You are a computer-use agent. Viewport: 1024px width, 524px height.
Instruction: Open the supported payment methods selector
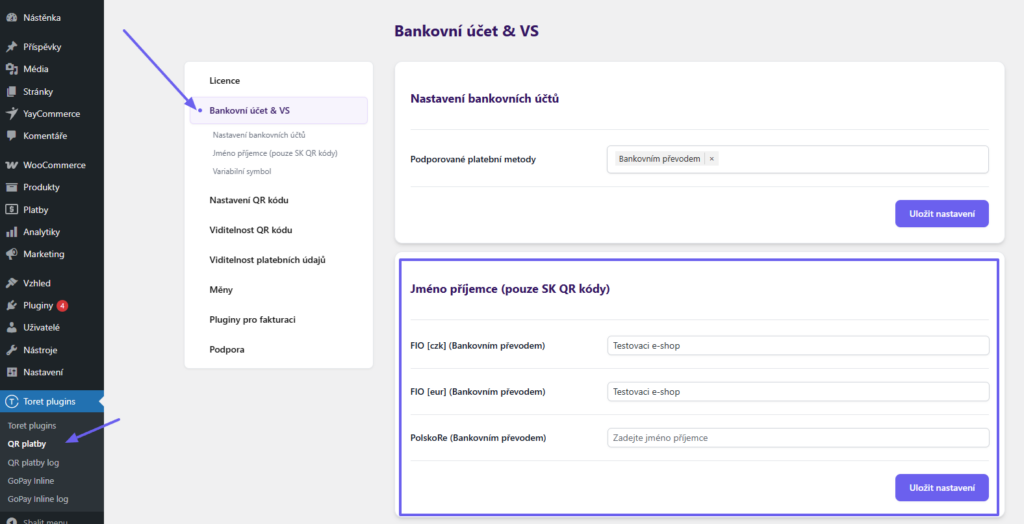[x=850, y=159]
